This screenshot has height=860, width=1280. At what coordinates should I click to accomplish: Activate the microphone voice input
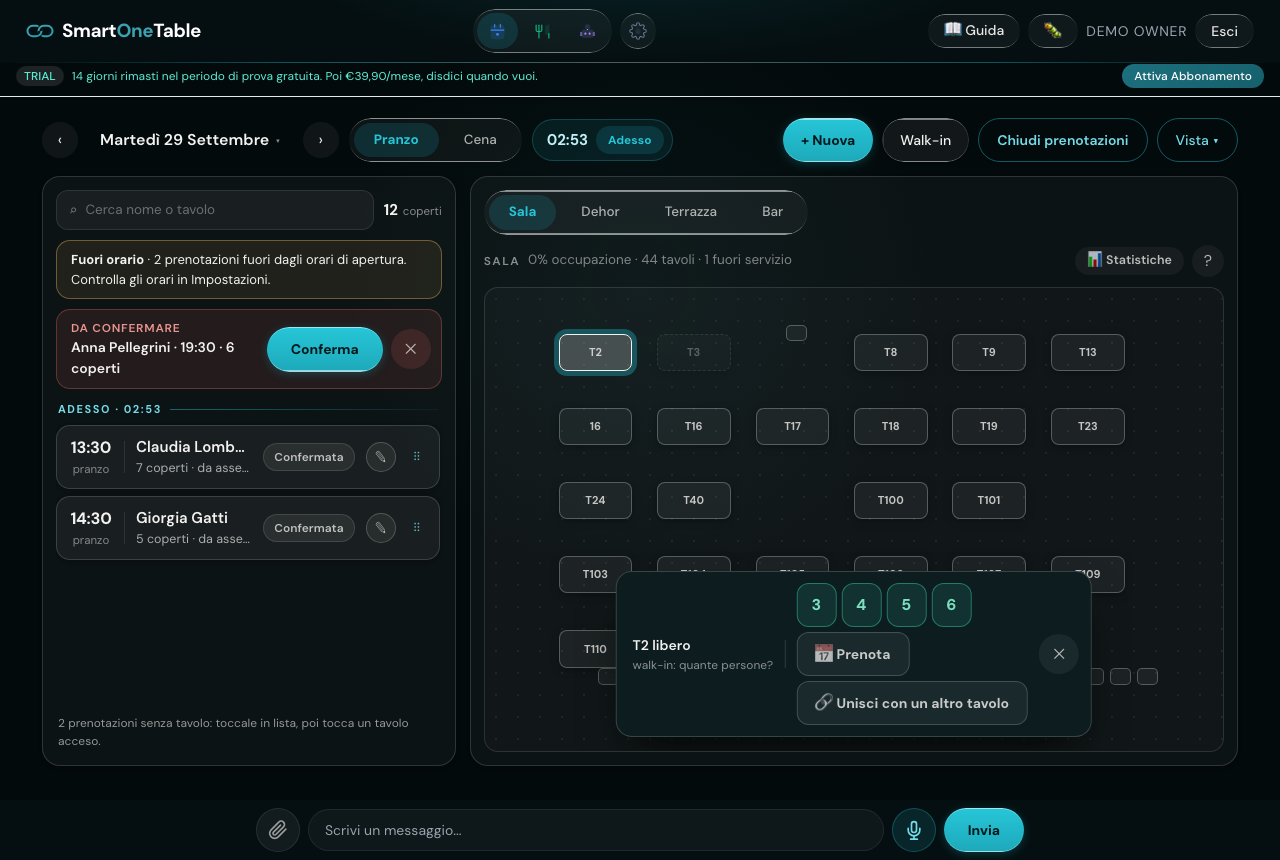[914, 830]
